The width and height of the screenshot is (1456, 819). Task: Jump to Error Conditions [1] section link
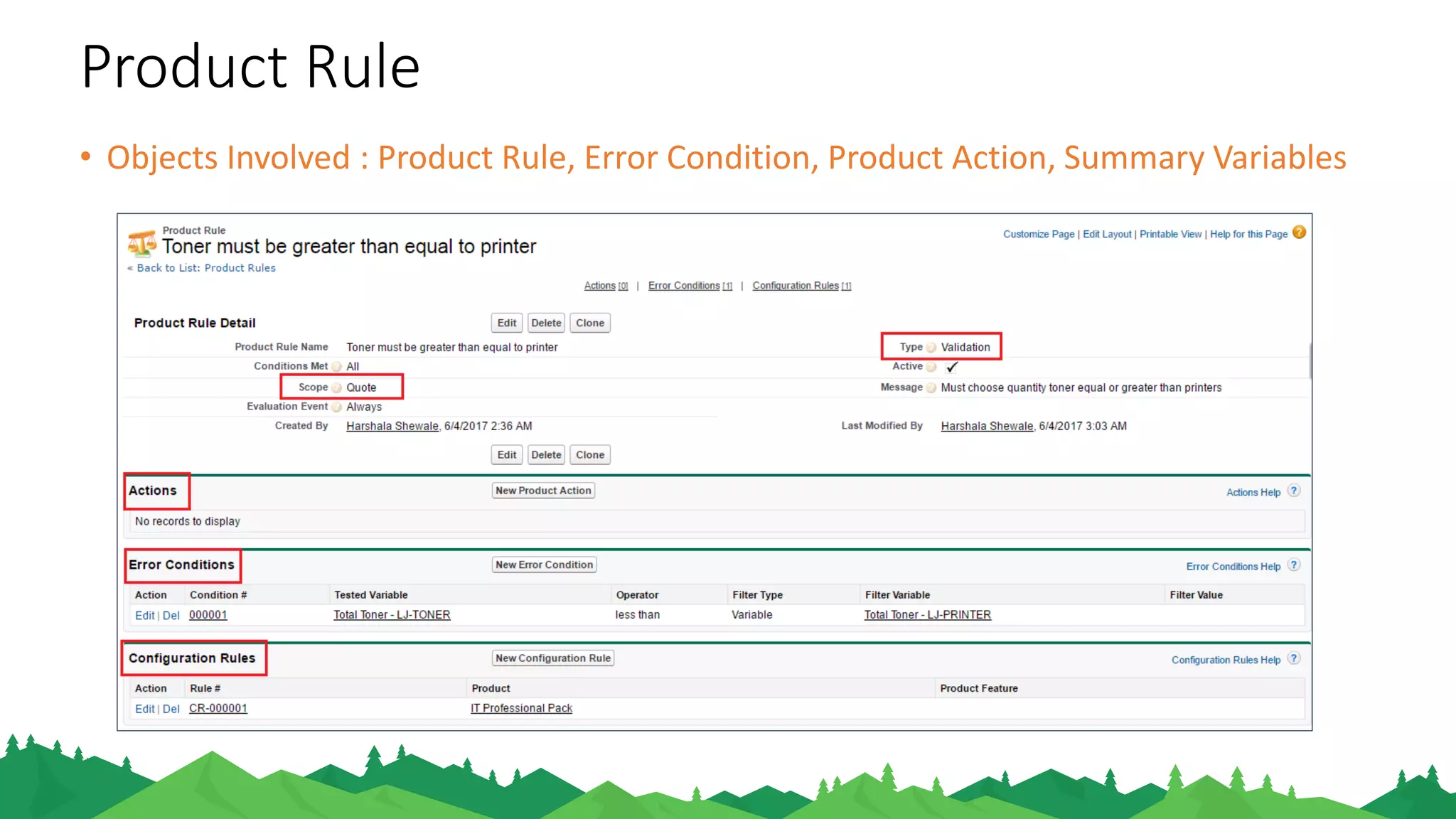[690, 286]
